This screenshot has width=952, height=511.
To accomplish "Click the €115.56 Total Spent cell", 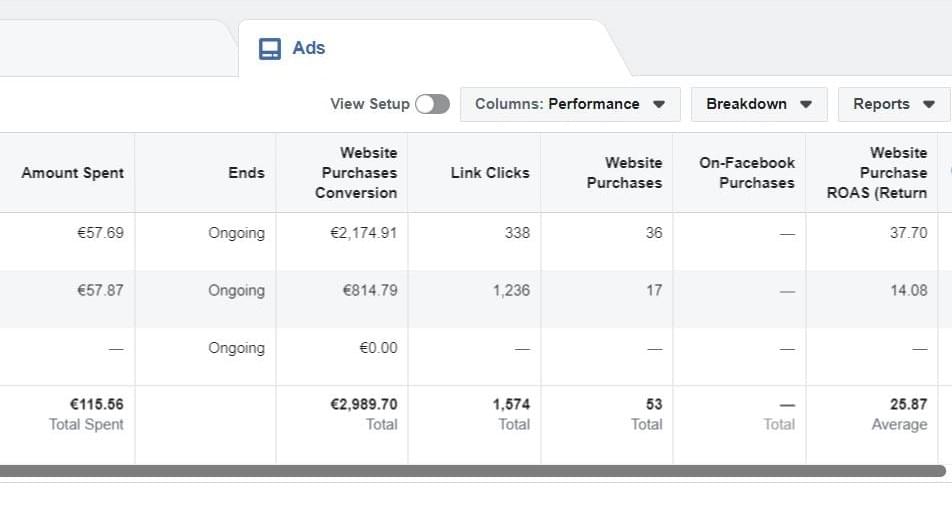I will [96, 405].
